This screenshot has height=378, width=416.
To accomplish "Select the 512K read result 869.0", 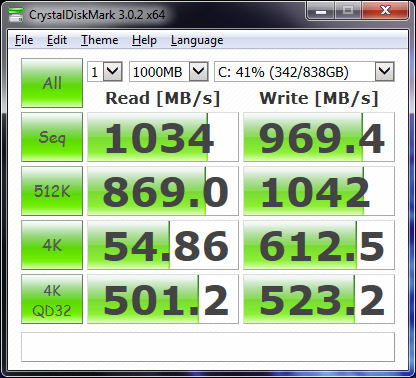I will (x=163, y=191).
